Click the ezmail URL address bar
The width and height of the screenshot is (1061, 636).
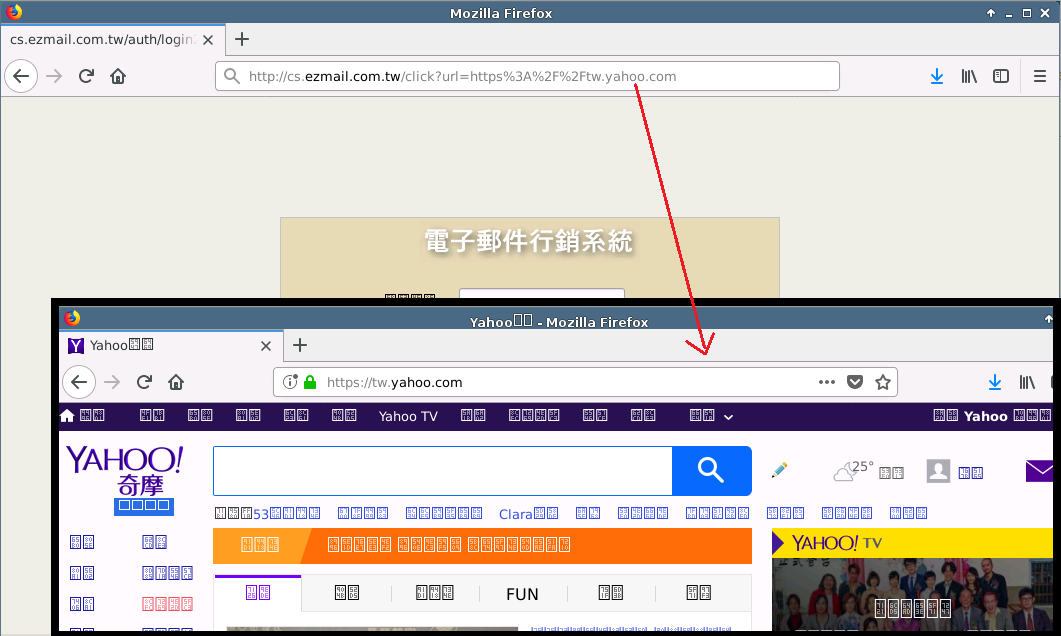(x=528, y=76)
